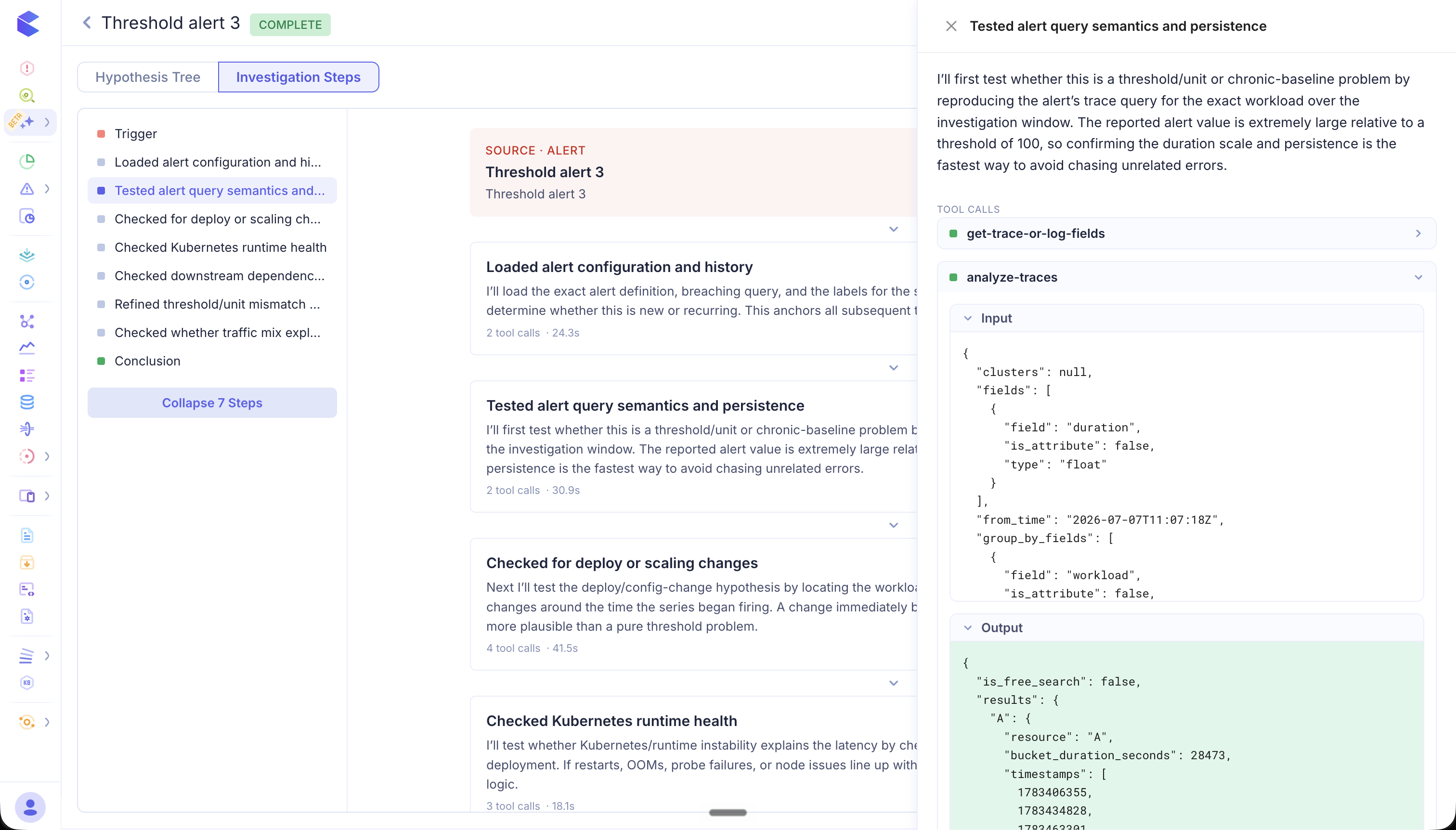1456x830 pixels.
Task: Click '2 tool calls · 30.9s' text
Action: (x=533, y=490)
